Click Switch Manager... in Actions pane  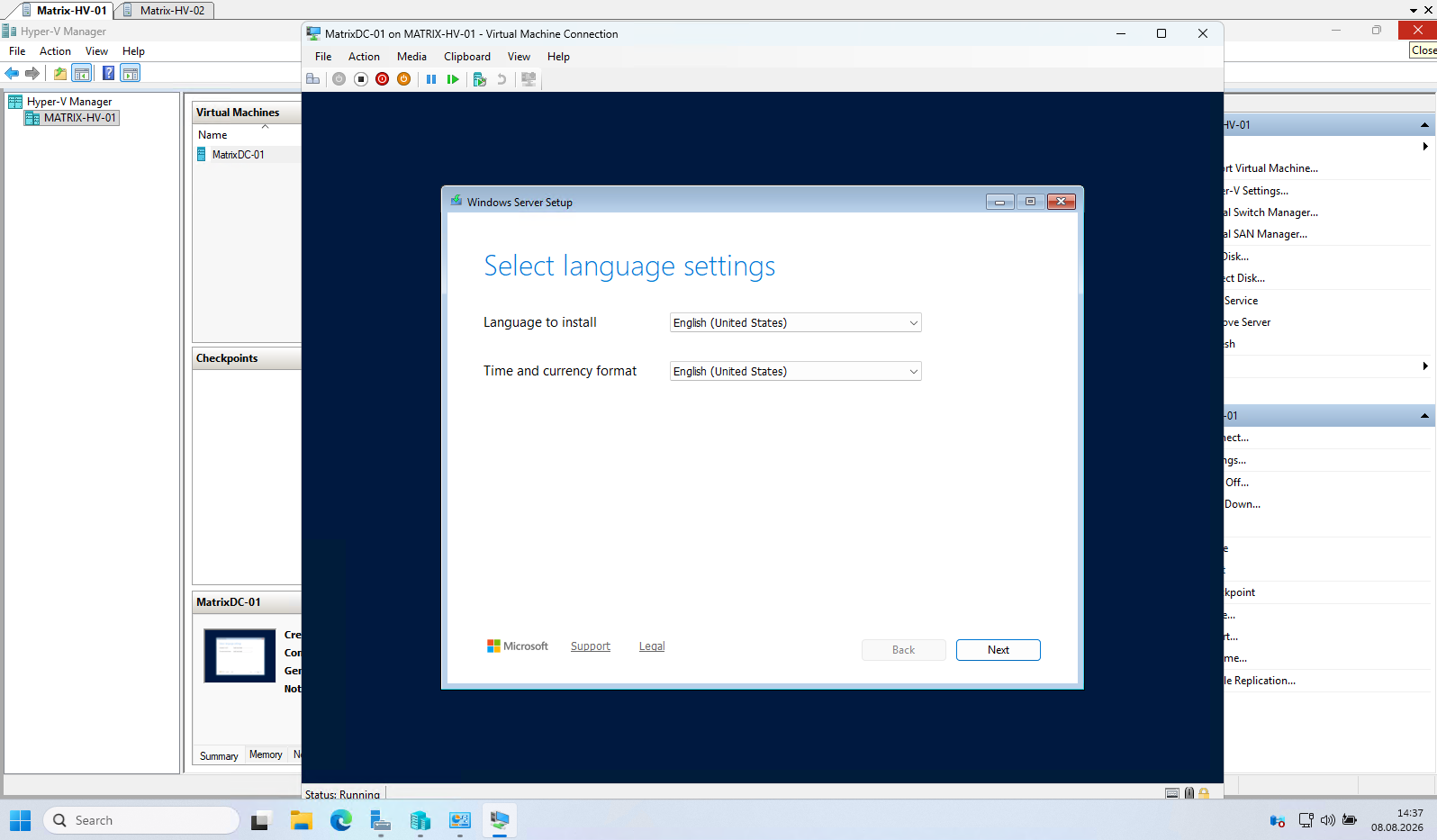click(x=1276, y=212)
